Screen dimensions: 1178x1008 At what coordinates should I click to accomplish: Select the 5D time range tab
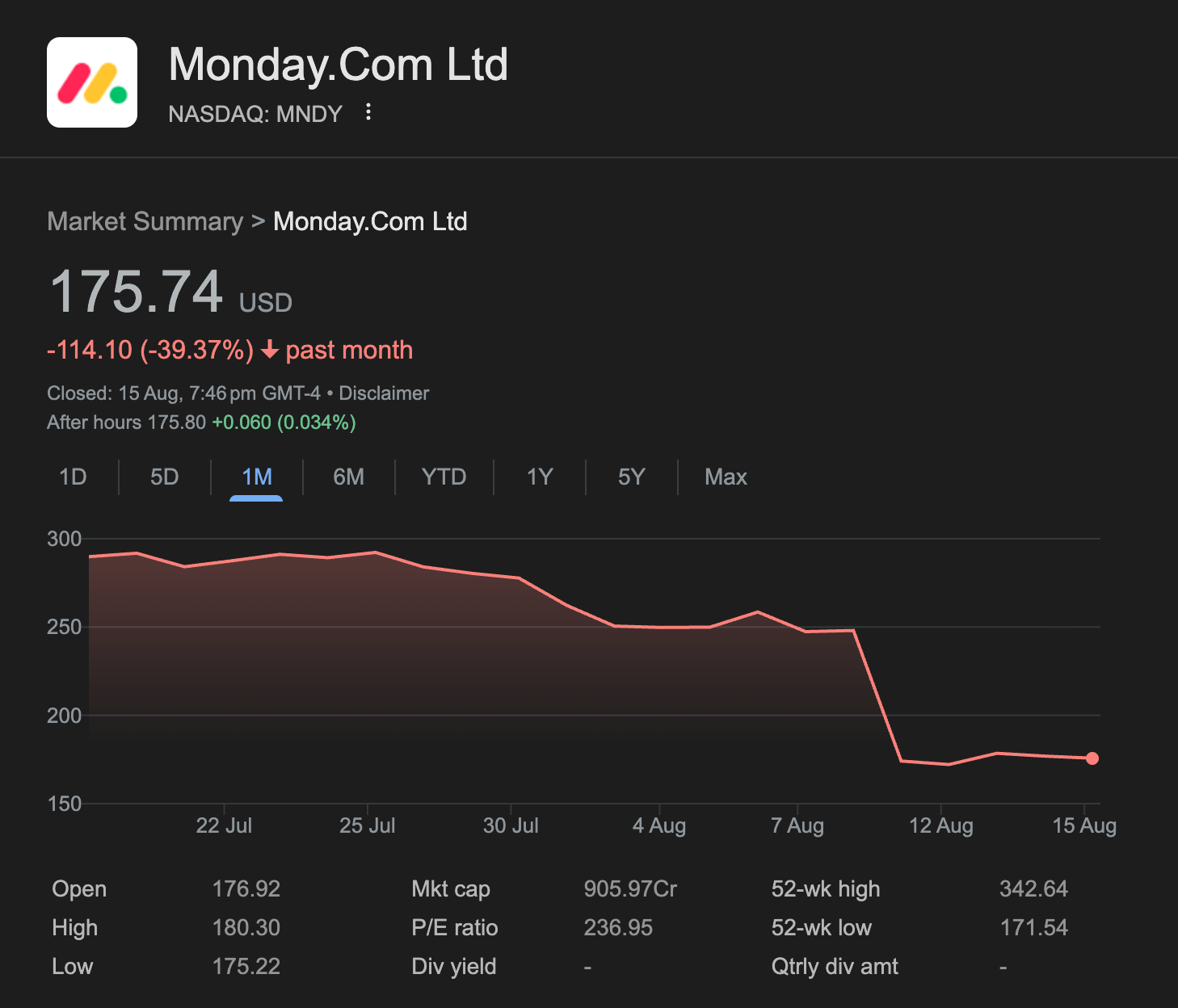165,477
